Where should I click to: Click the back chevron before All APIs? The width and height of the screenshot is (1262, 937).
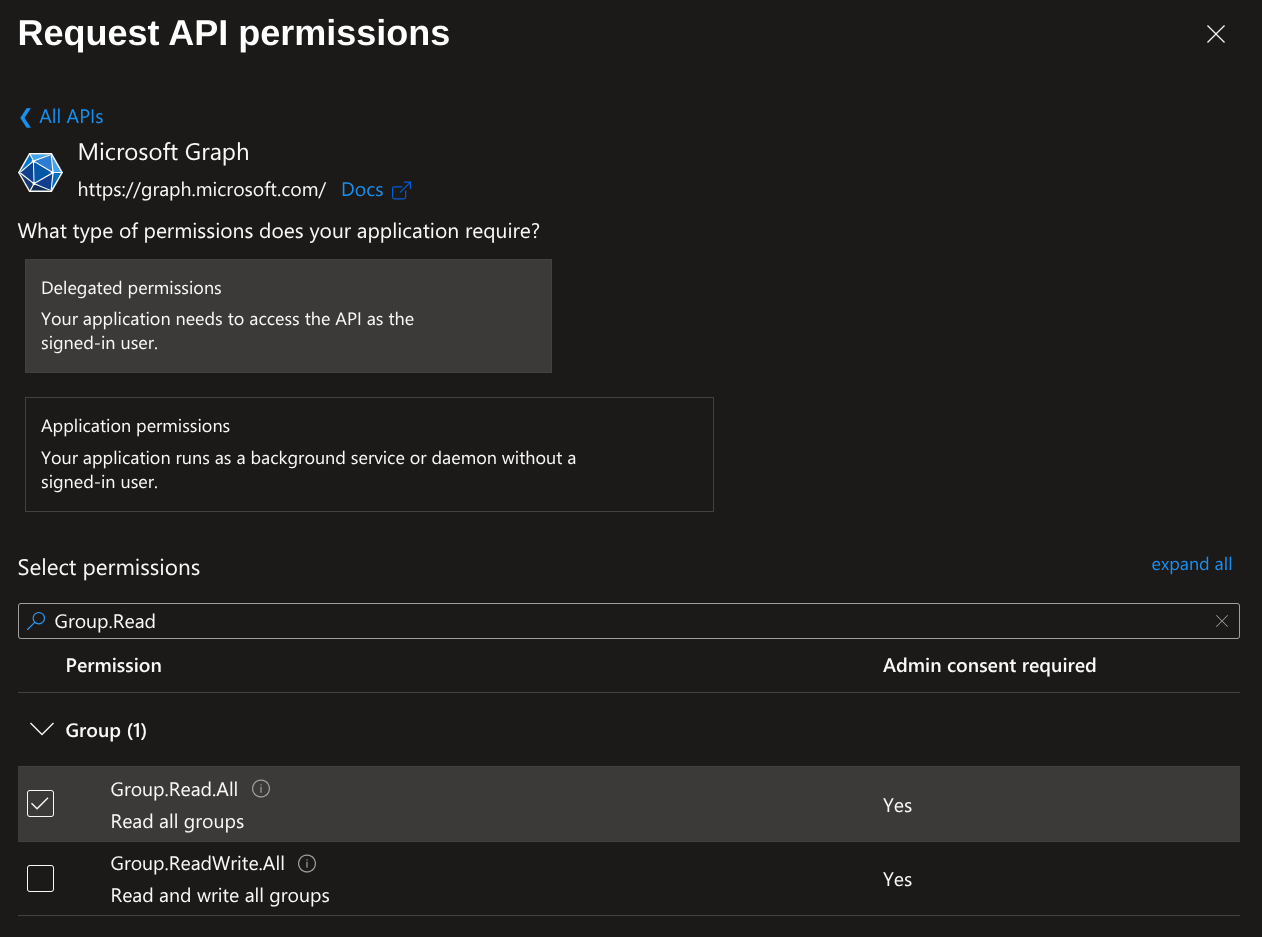[x=25, y=118]
